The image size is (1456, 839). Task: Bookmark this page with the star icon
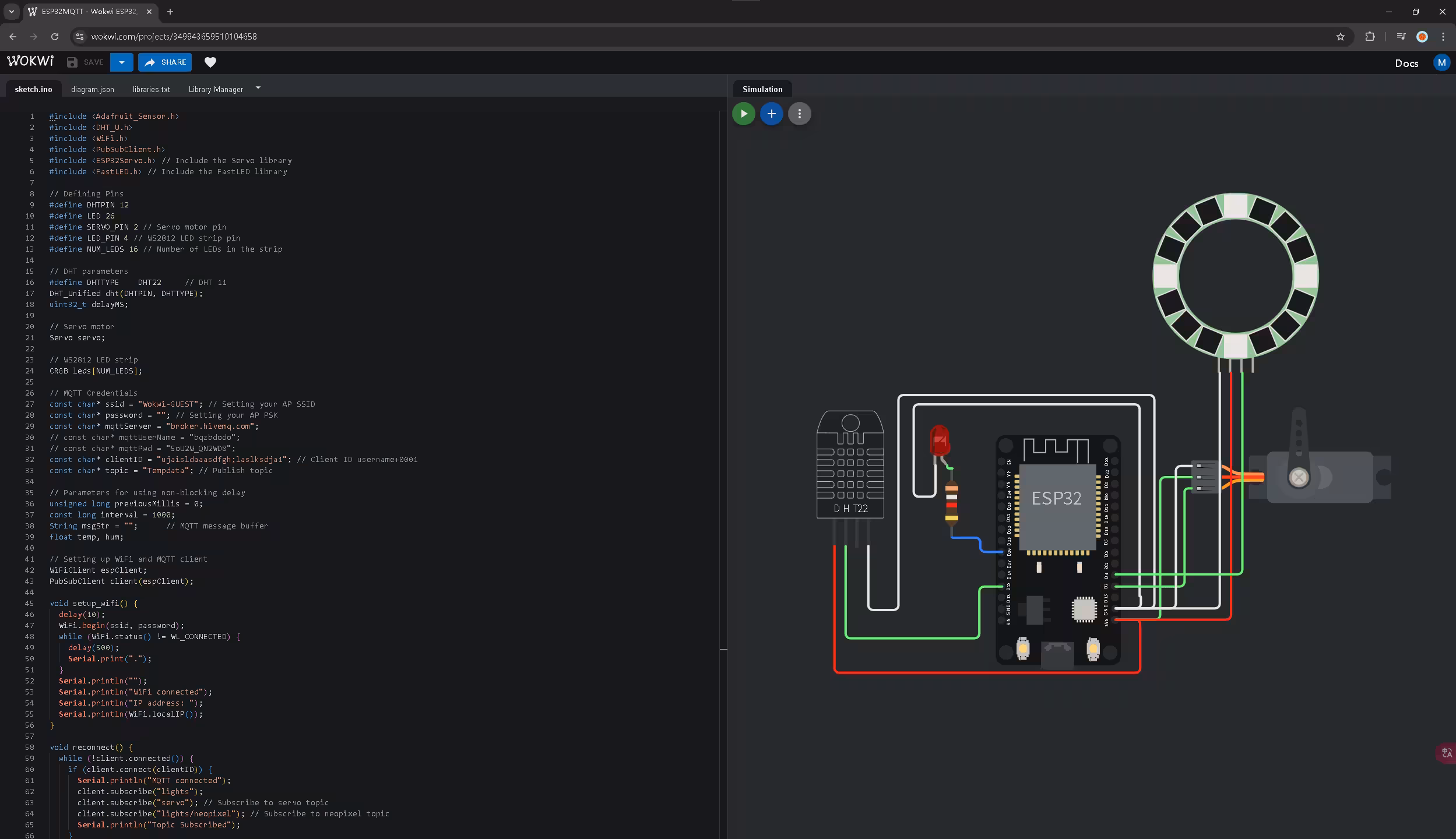point(1340,37)
